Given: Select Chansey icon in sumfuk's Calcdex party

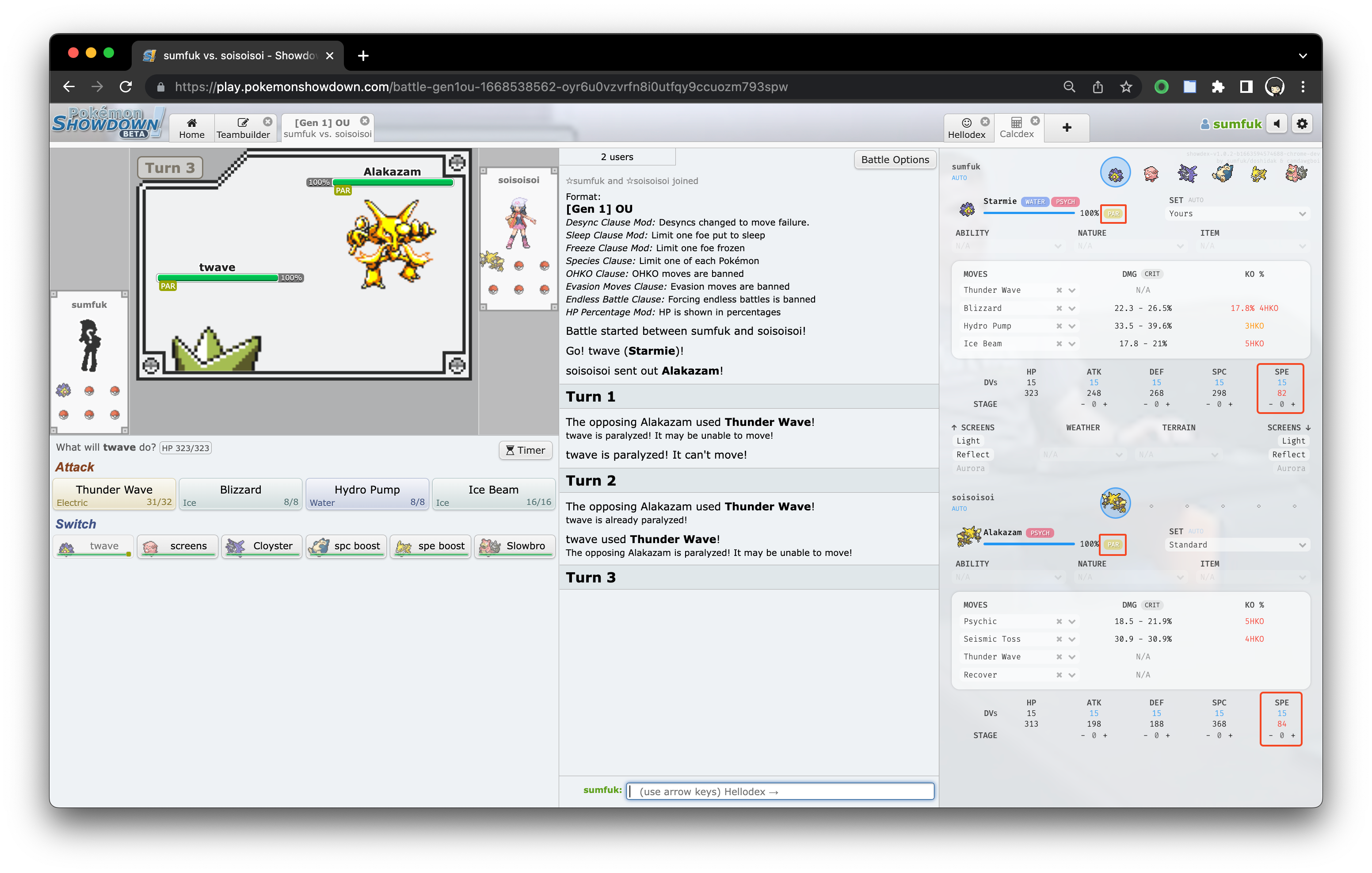Looking at the screenshot, I should [1151, 173].
